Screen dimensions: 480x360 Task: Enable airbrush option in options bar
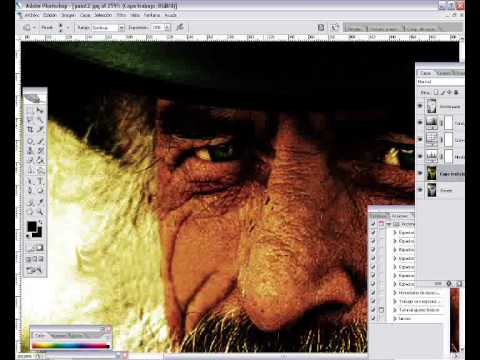[180, 27]
